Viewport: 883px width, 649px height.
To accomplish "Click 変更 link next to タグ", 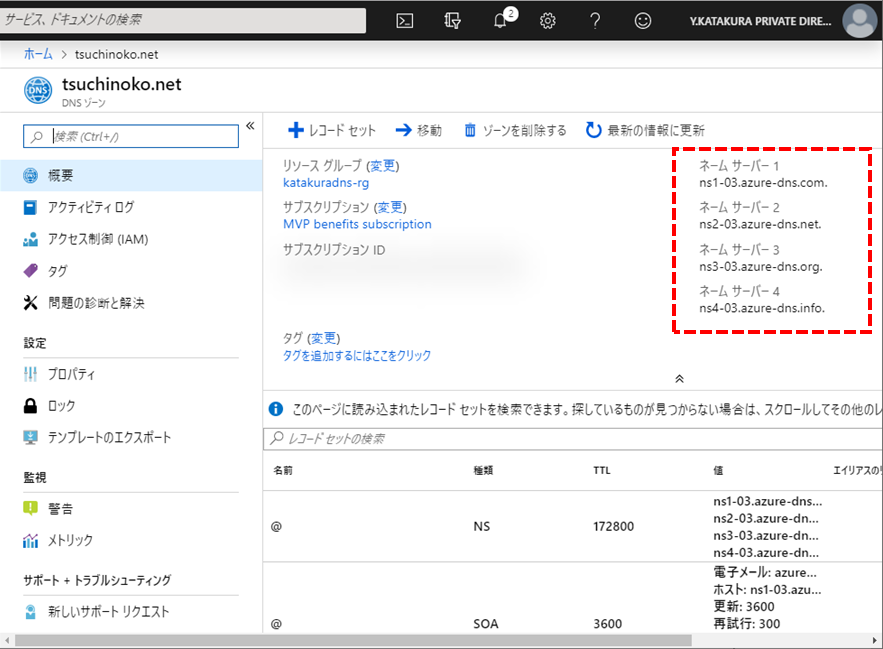I will (324, 338).
